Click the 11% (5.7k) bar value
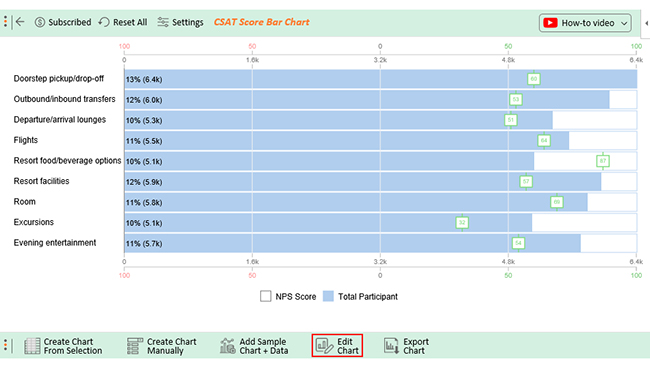This screenshot has width=650, height=368. point(144,244)
